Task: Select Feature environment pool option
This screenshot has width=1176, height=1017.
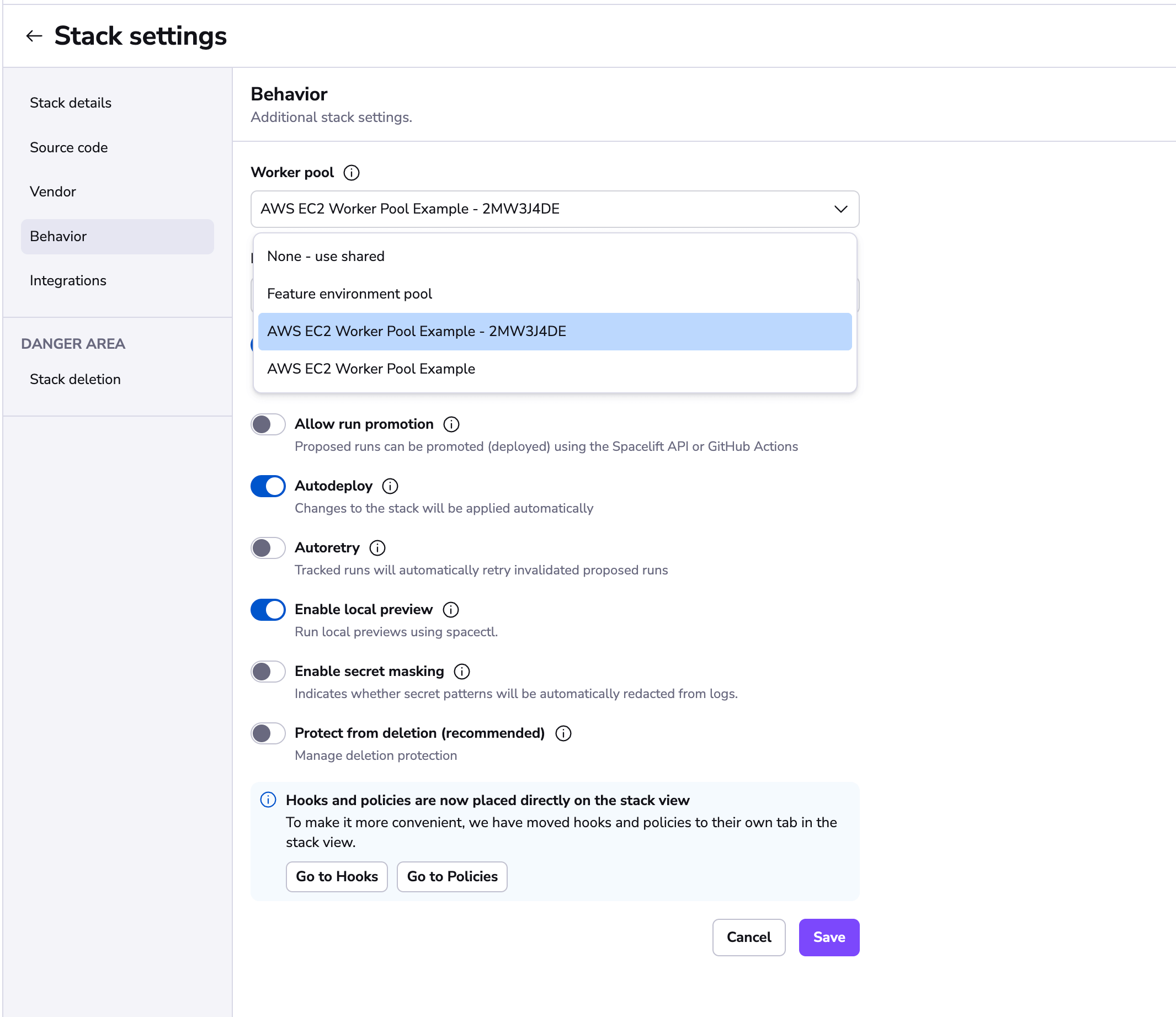Action: [349, 293]
